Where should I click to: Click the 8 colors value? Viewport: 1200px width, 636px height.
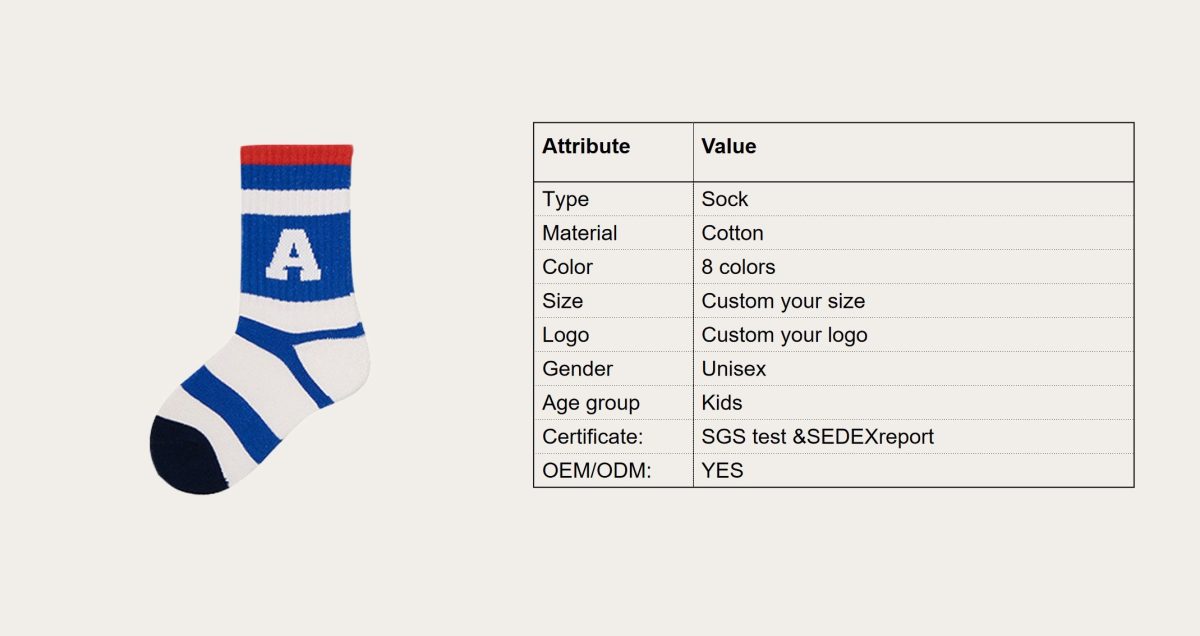pyautogui.click(x=738, y=267)
